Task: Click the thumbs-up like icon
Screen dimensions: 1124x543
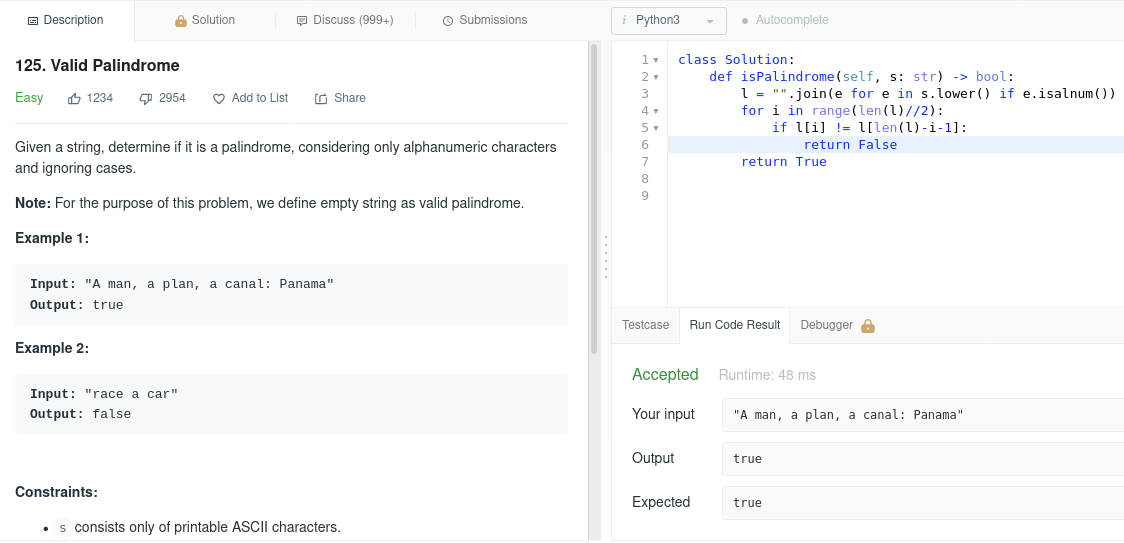Action: coord(74,98)
